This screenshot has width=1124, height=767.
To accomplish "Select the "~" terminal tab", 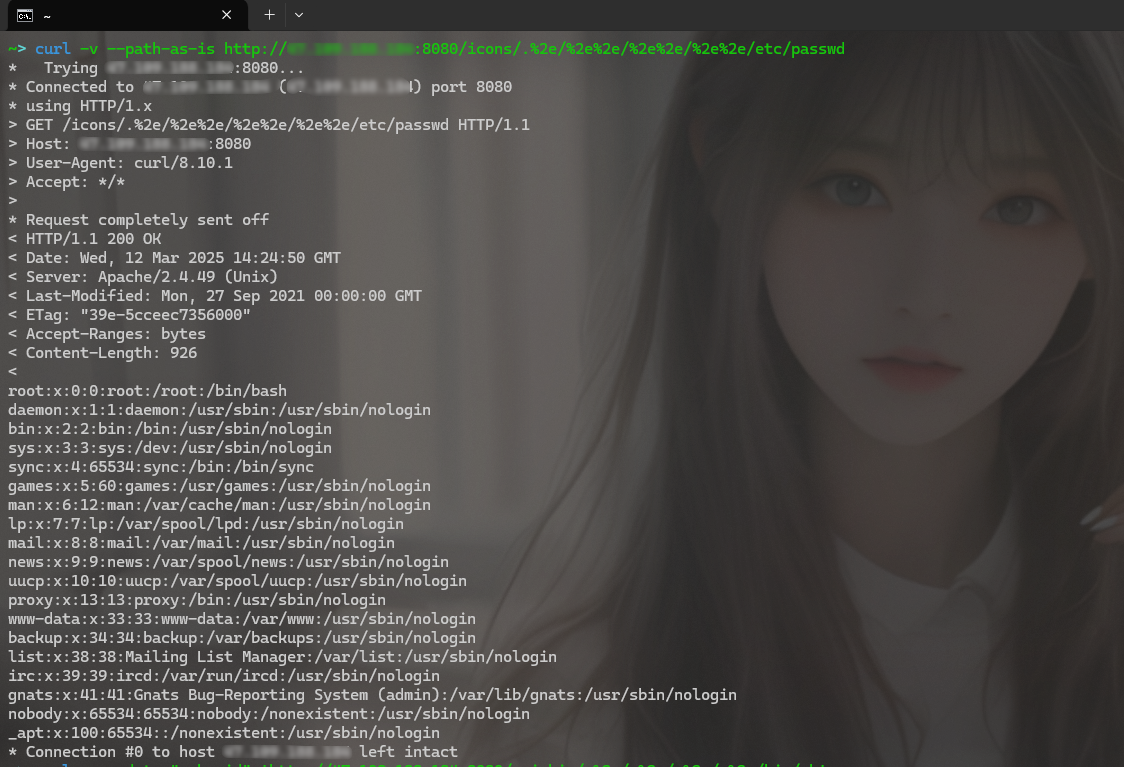I will [x=128, y=16].
